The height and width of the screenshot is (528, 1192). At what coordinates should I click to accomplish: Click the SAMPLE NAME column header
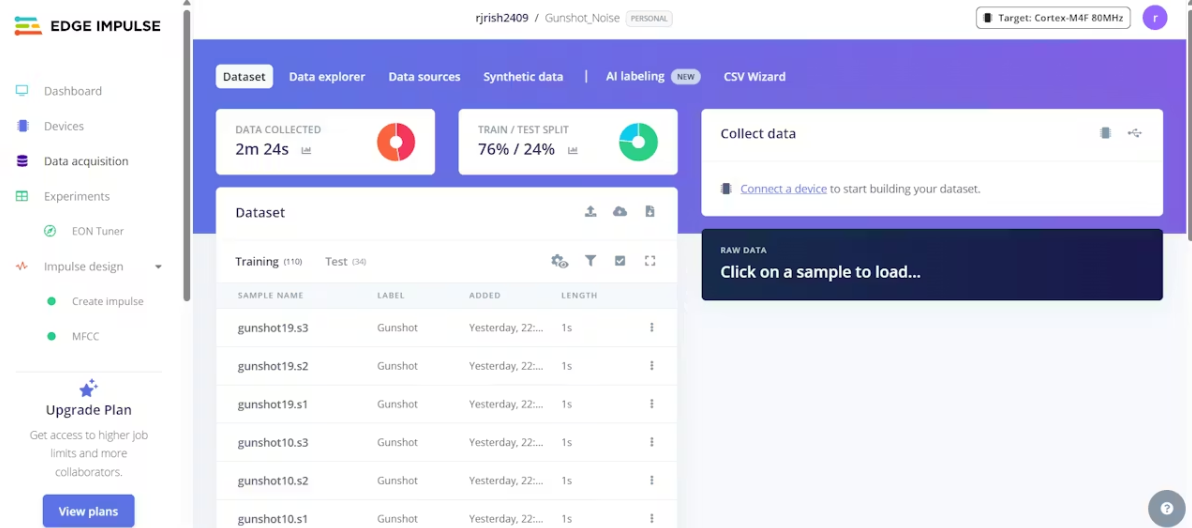click(x=271, y=295)
